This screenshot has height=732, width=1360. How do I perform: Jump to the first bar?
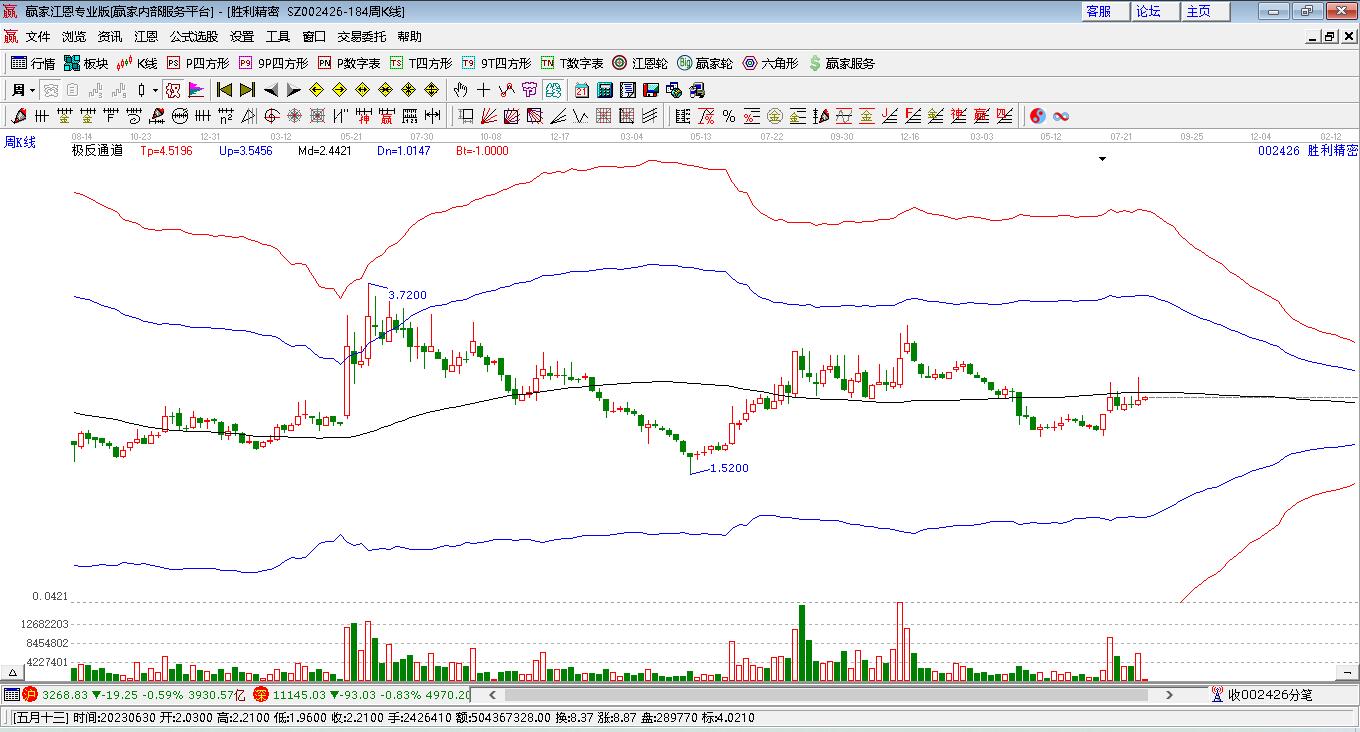coord(224,90)
